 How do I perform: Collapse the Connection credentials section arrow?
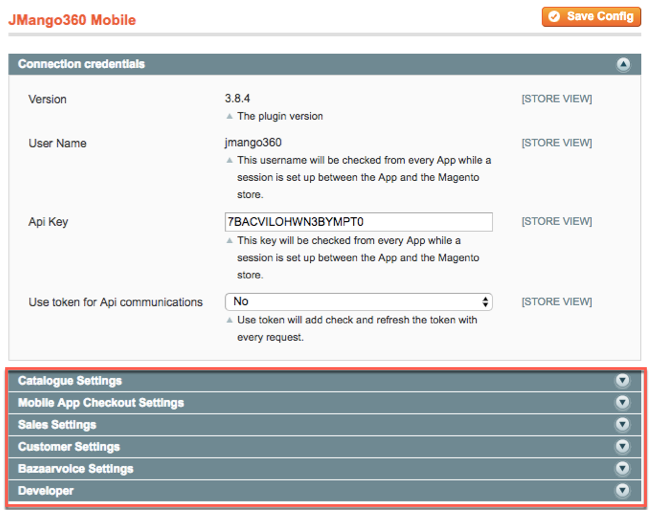coord(623,64)
